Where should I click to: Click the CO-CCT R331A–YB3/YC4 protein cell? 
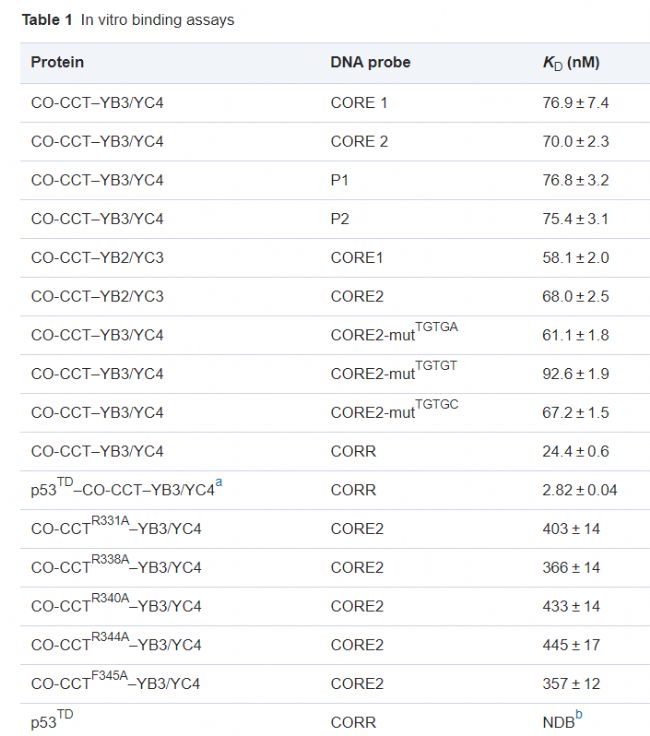point(116,525)
